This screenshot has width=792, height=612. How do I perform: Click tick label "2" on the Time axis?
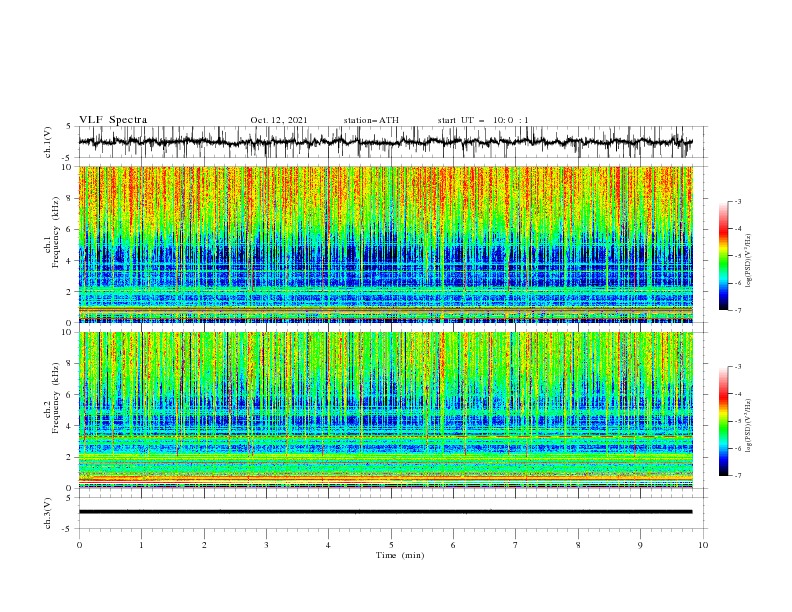point(204,545)
